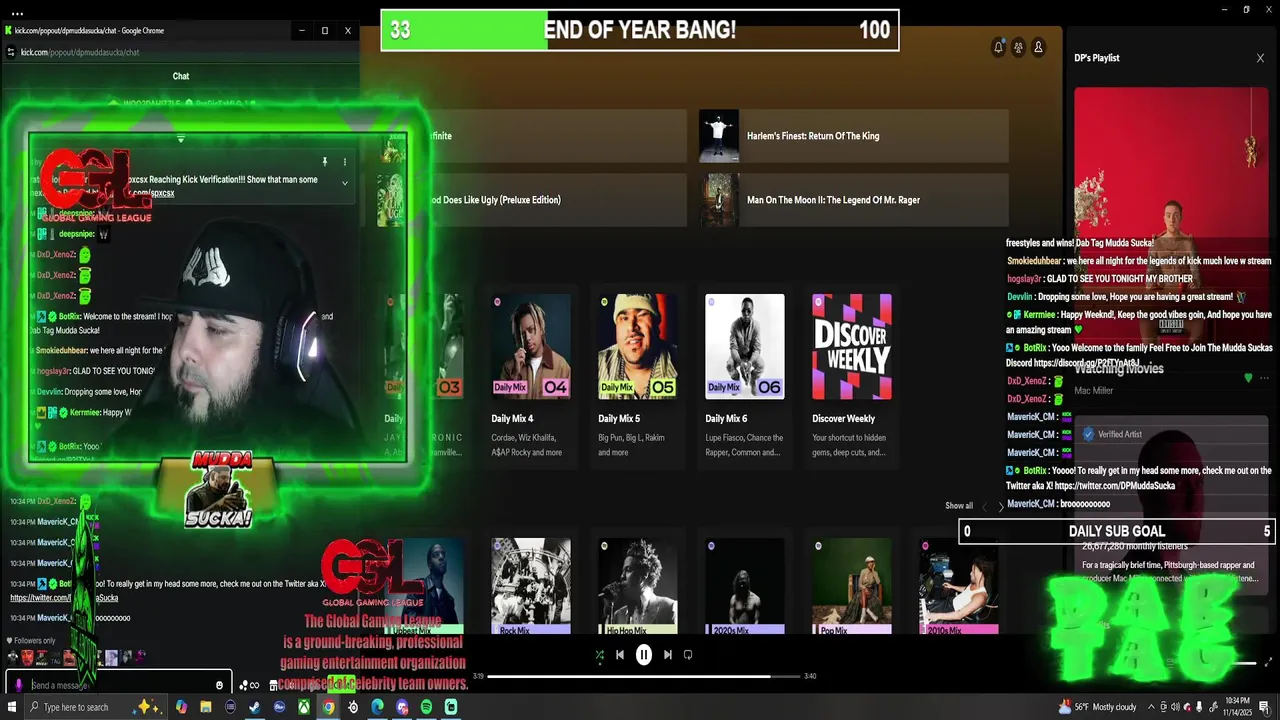Open the emoji picker in Kick chat
This screenshot has width=1280, height=720.
pyautogui.click(x=219, y=685)
